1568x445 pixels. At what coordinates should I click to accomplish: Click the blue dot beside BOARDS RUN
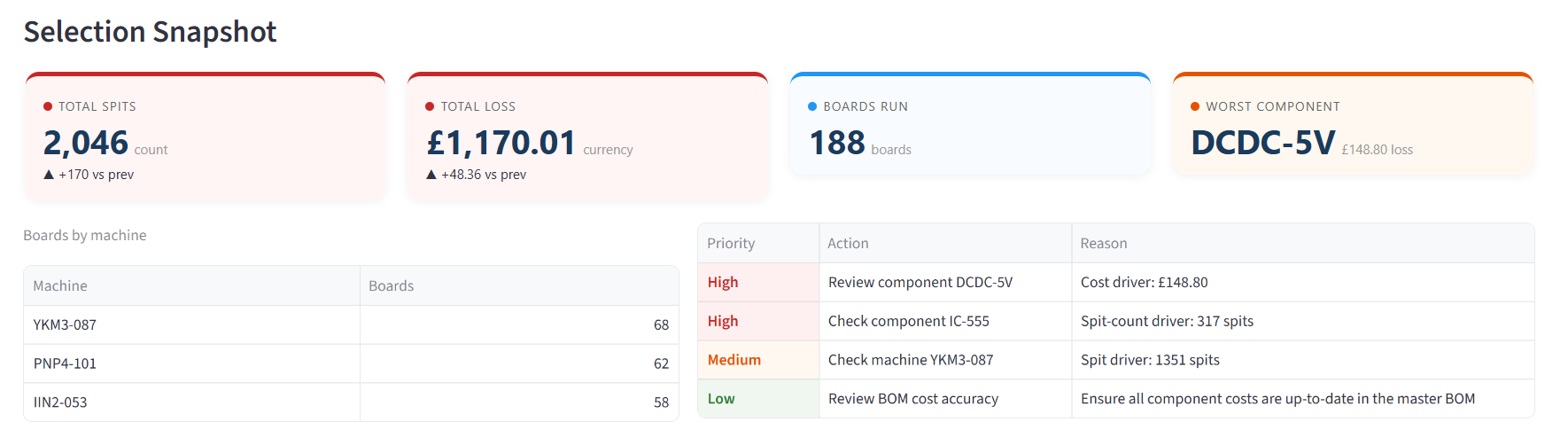click(x=812, y=106)
